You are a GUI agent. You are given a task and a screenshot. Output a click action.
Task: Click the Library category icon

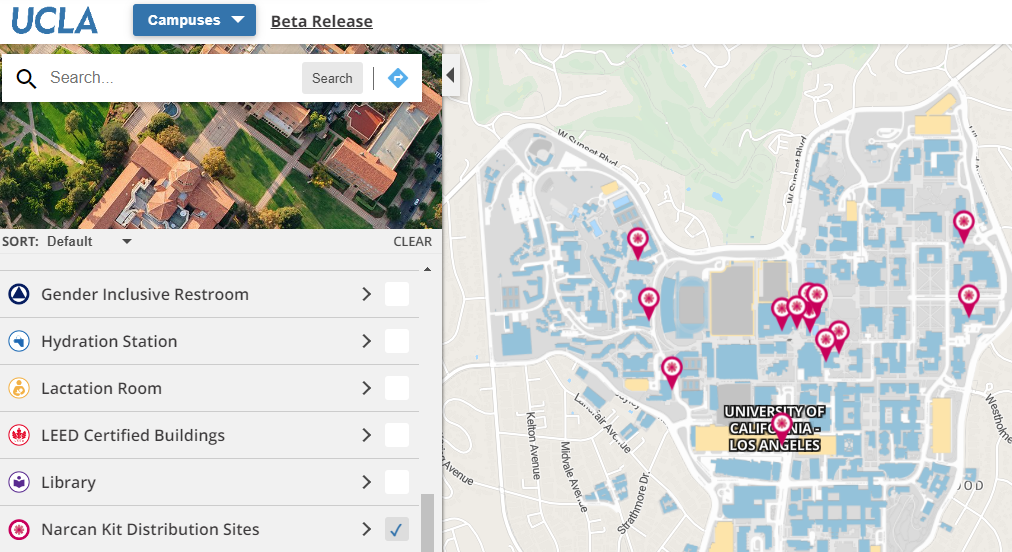click(19, 482)
